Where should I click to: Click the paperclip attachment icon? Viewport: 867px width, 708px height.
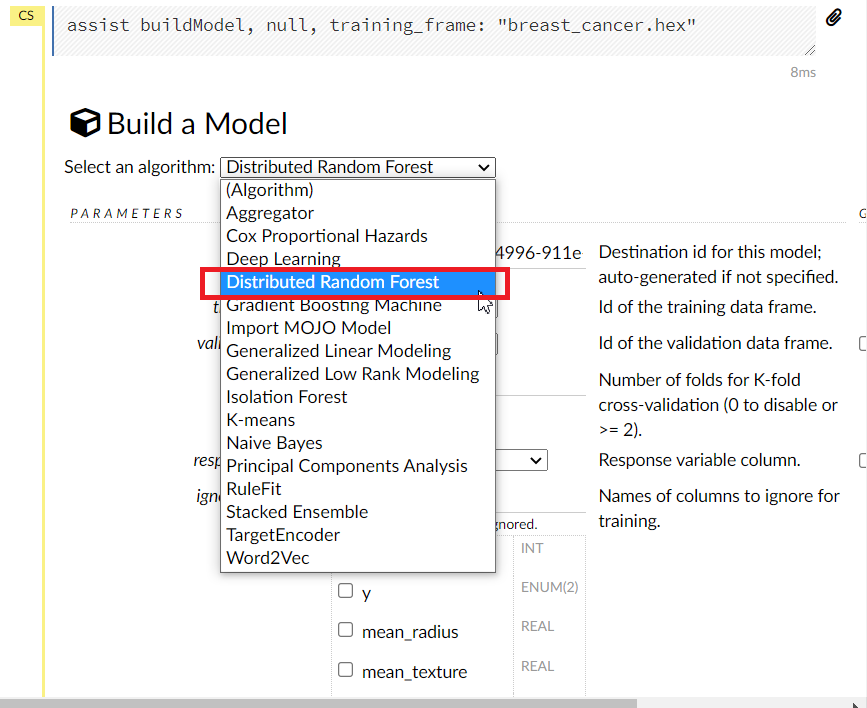pos(833,18)
